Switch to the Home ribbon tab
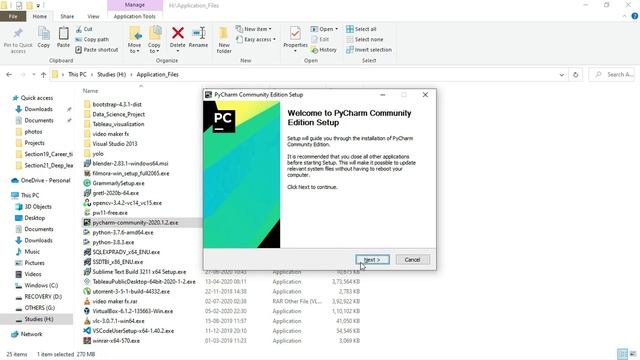 click(40, 16)
